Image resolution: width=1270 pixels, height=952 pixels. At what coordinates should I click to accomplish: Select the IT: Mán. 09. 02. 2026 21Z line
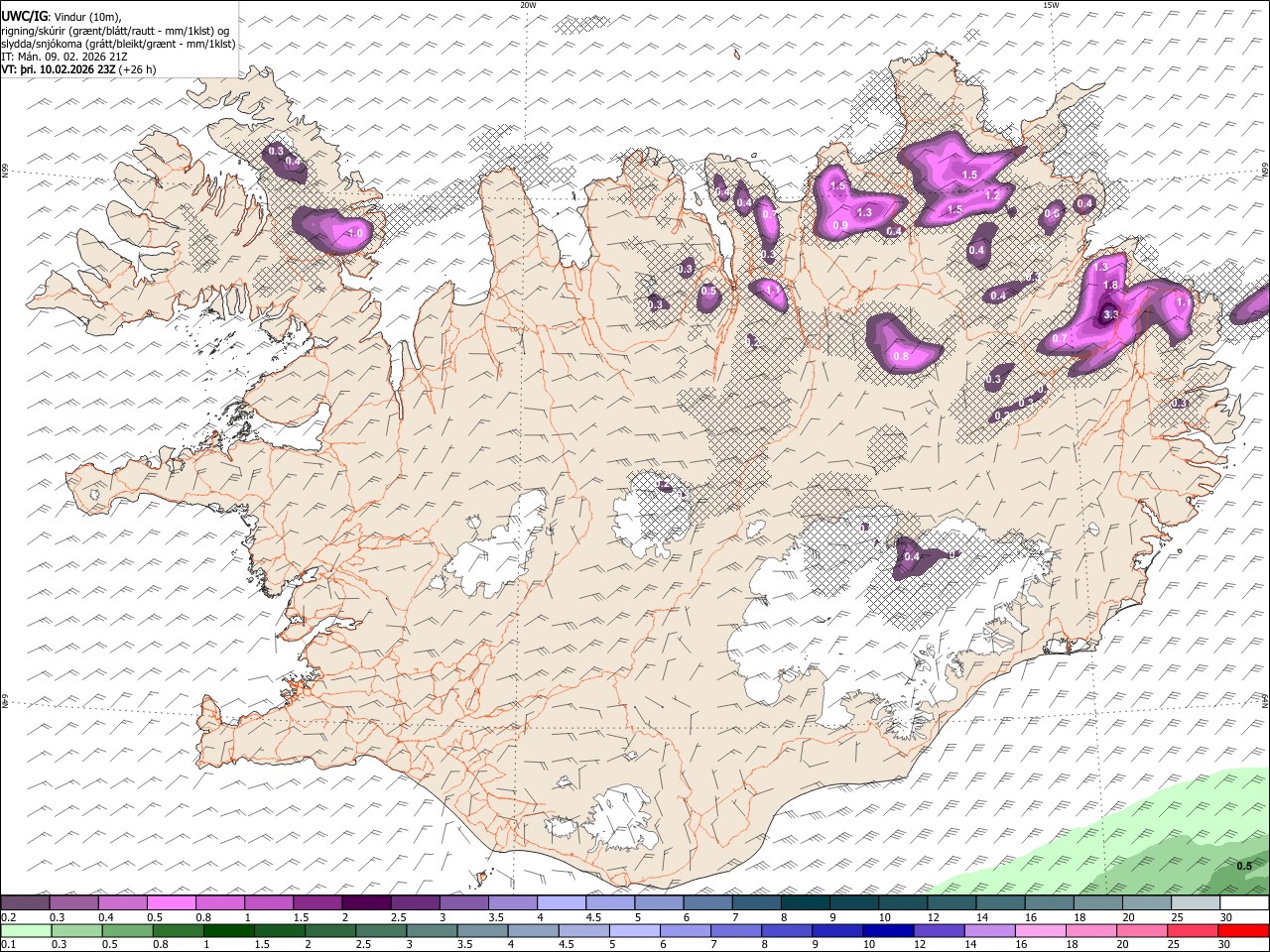pyautogui.click(x=64, y=57)
